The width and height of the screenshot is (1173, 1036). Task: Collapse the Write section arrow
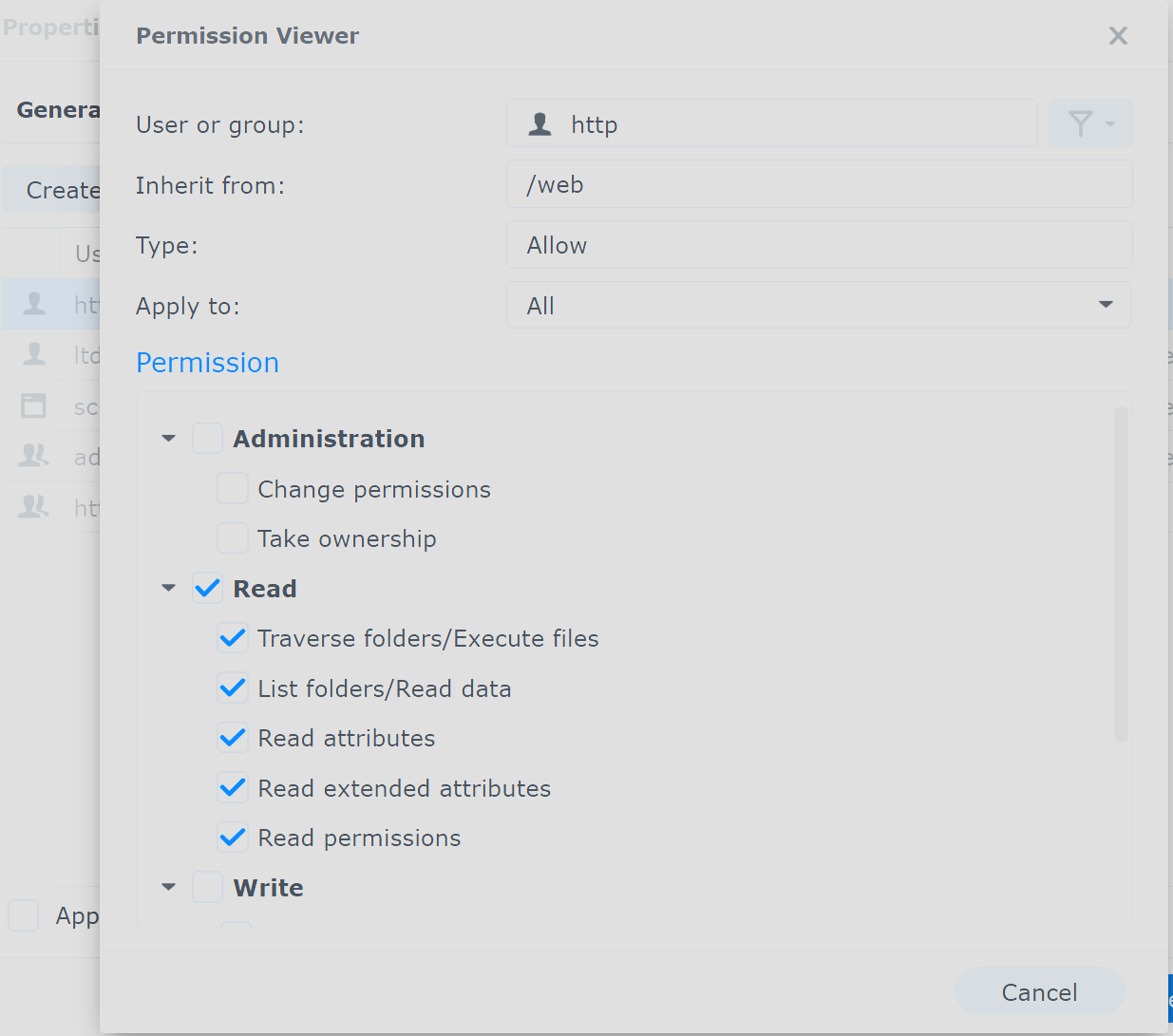(x=169, y=887)
